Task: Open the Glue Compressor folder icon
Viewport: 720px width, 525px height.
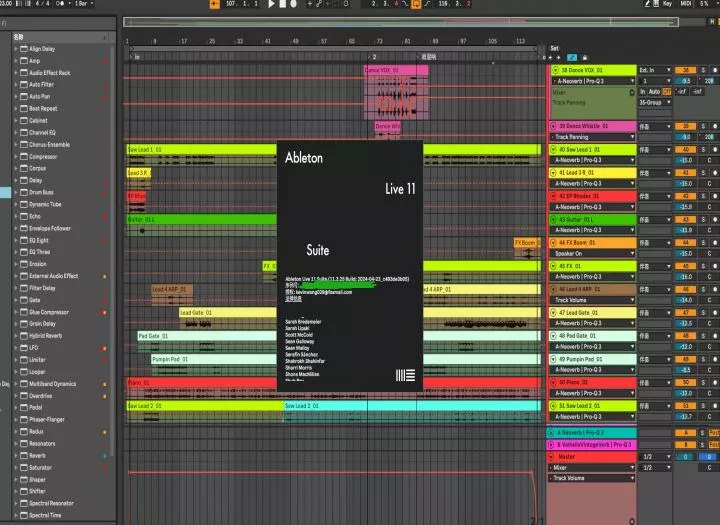Action: (24, 312)
